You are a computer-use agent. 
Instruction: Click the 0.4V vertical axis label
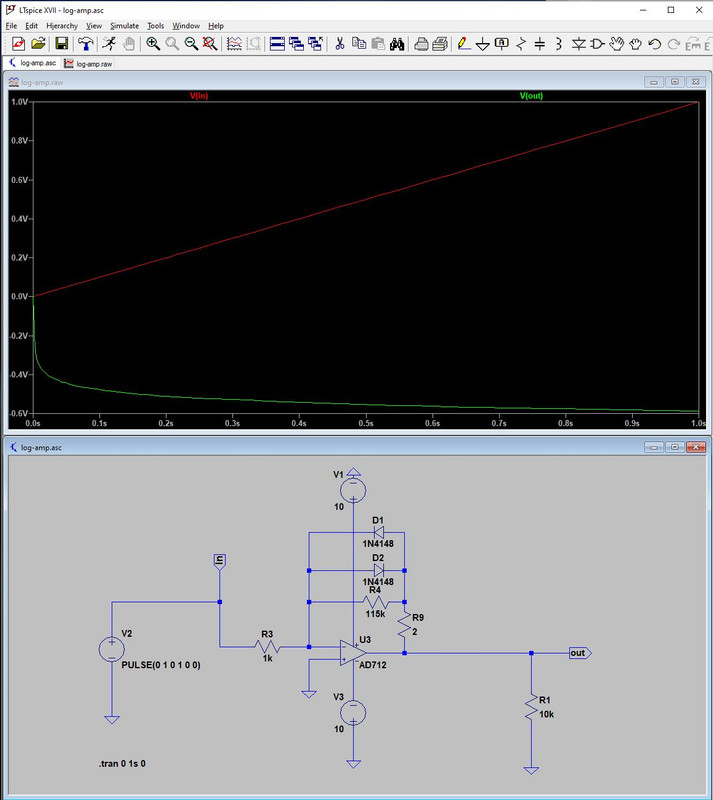coord(20,219)
